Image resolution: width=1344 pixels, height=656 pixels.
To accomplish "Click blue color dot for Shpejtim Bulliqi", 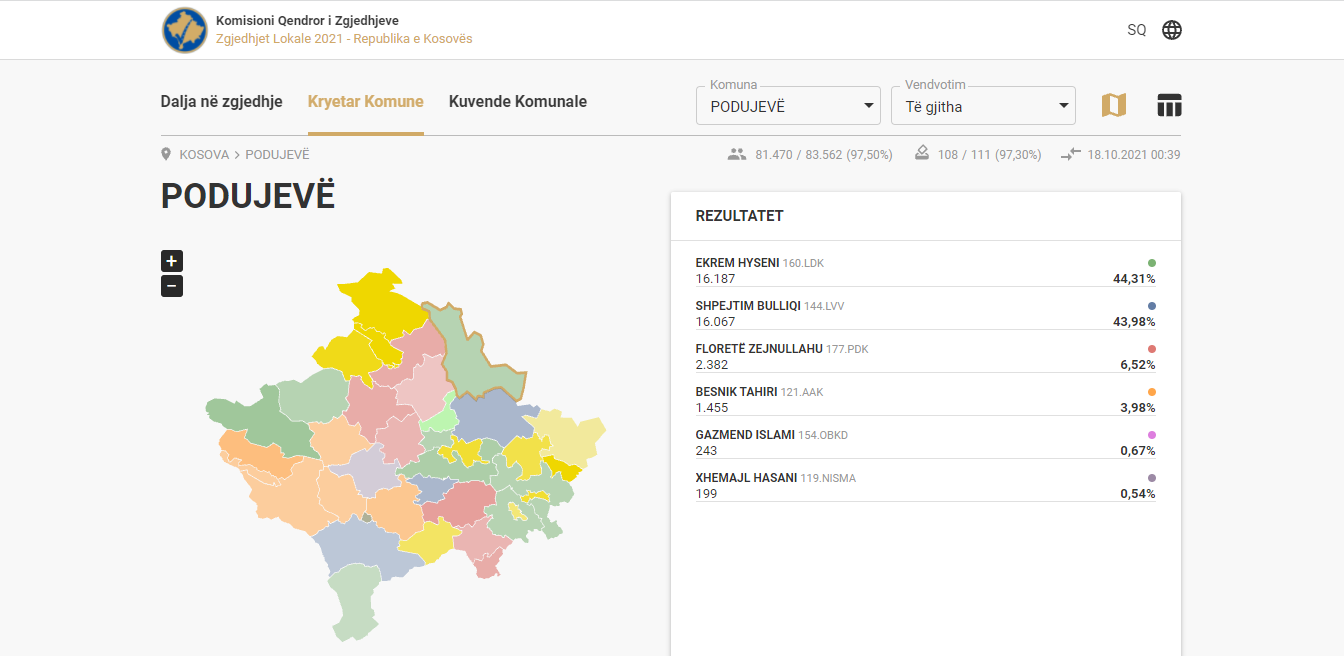I will (1152, 306).
